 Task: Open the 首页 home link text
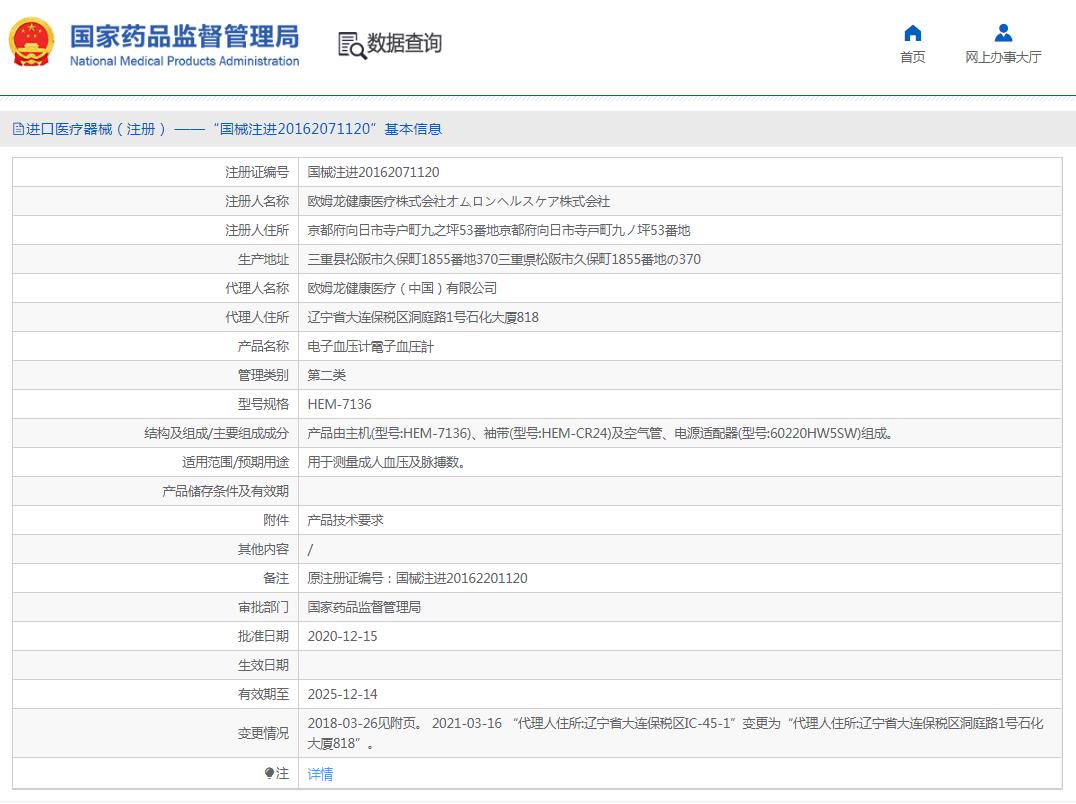point(912,57)
